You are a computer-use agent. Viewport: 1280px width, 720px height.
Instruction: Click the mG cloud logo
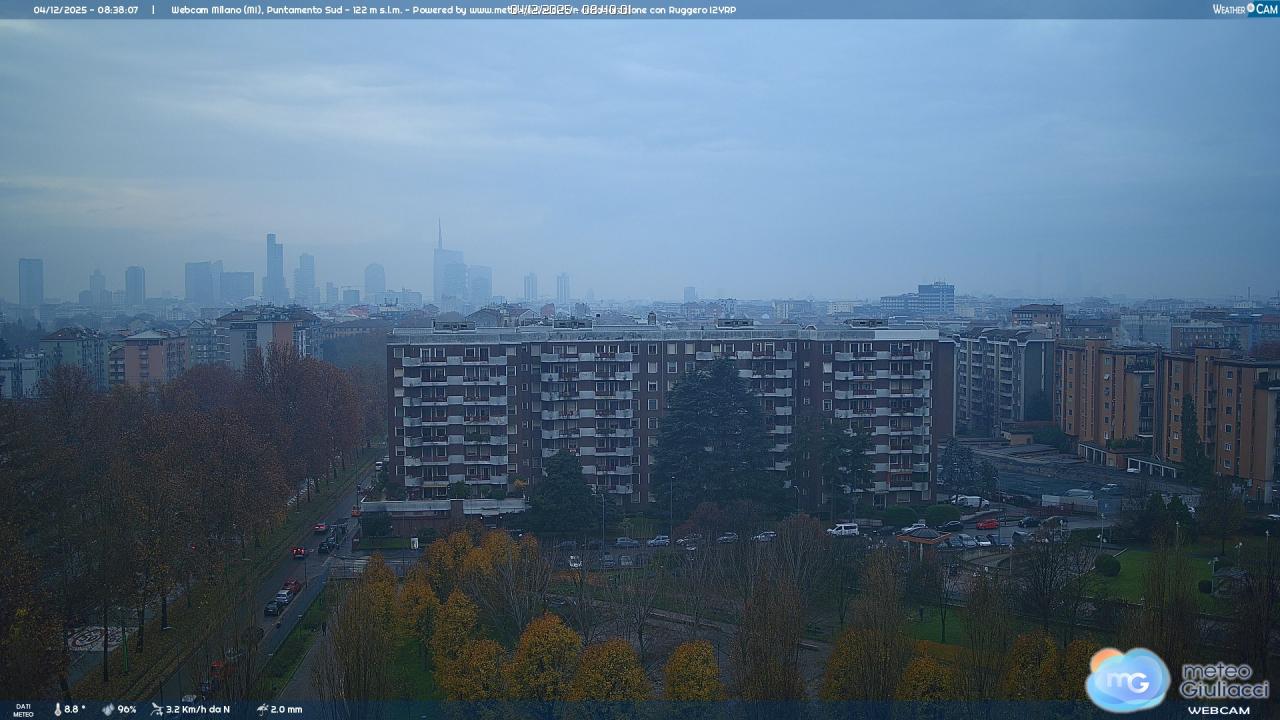click(x=1127, y=679)
